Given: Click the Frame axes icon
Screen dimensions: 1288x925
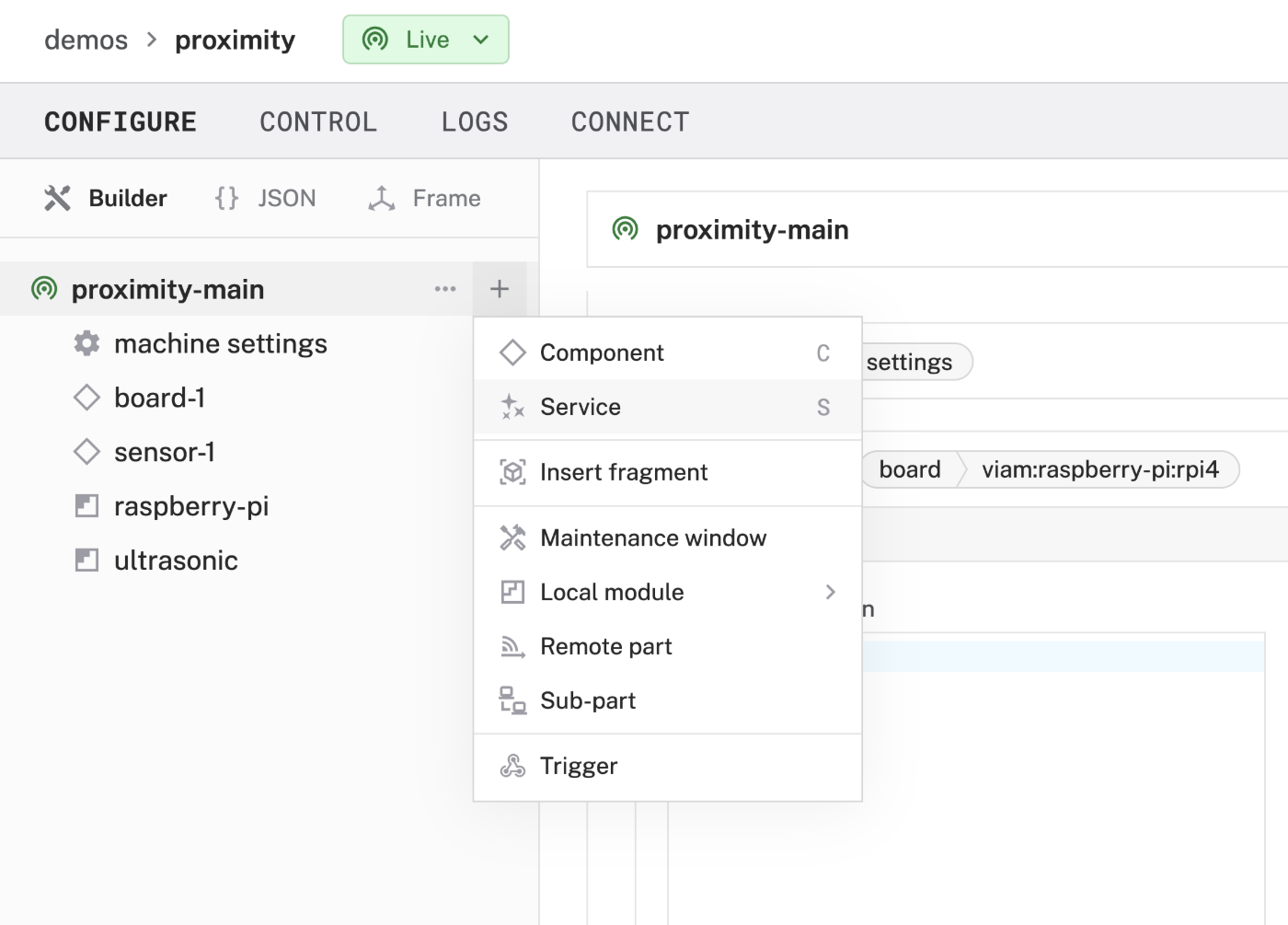Looking at the screenshot, I should [x=381, y=198].
